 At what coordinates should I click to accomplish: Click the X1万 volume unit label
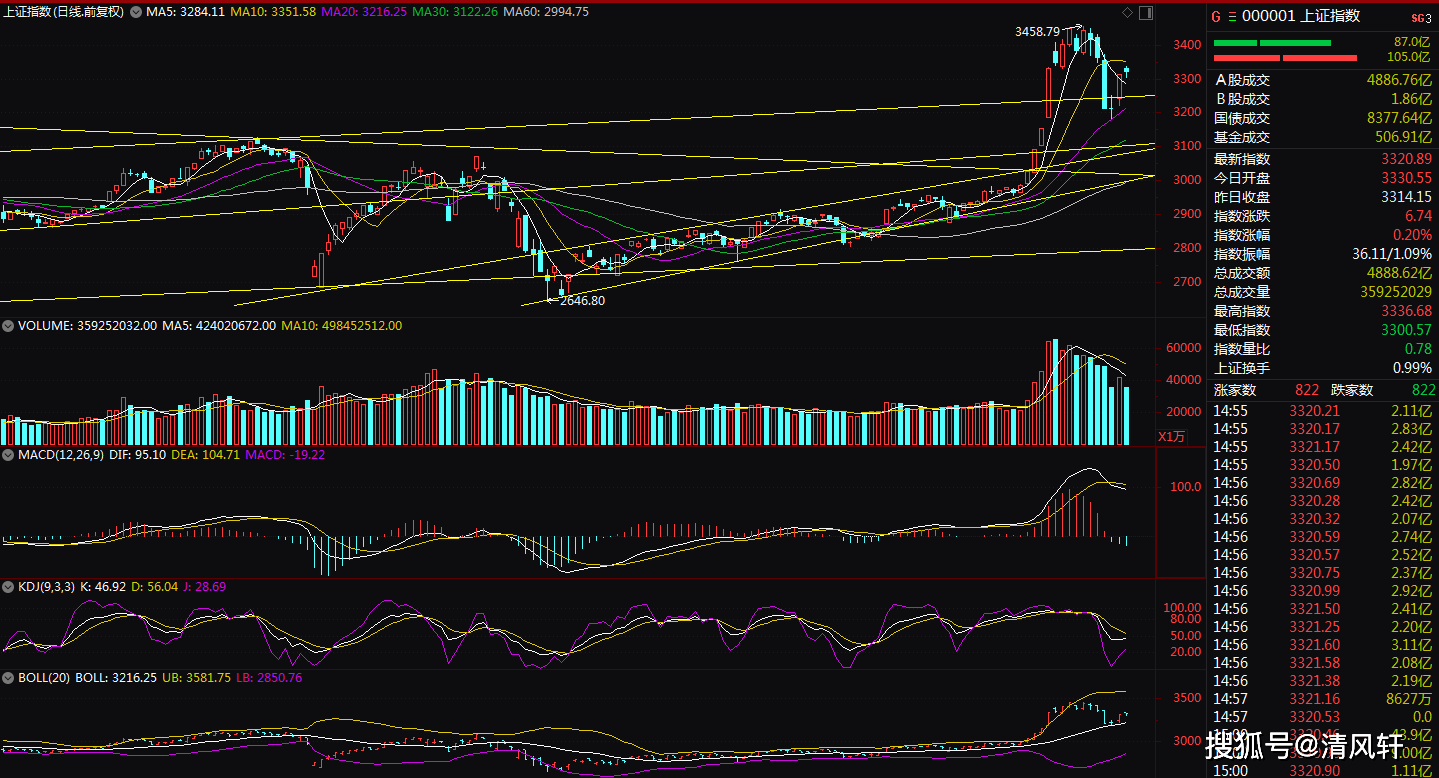pos(1171,437)
